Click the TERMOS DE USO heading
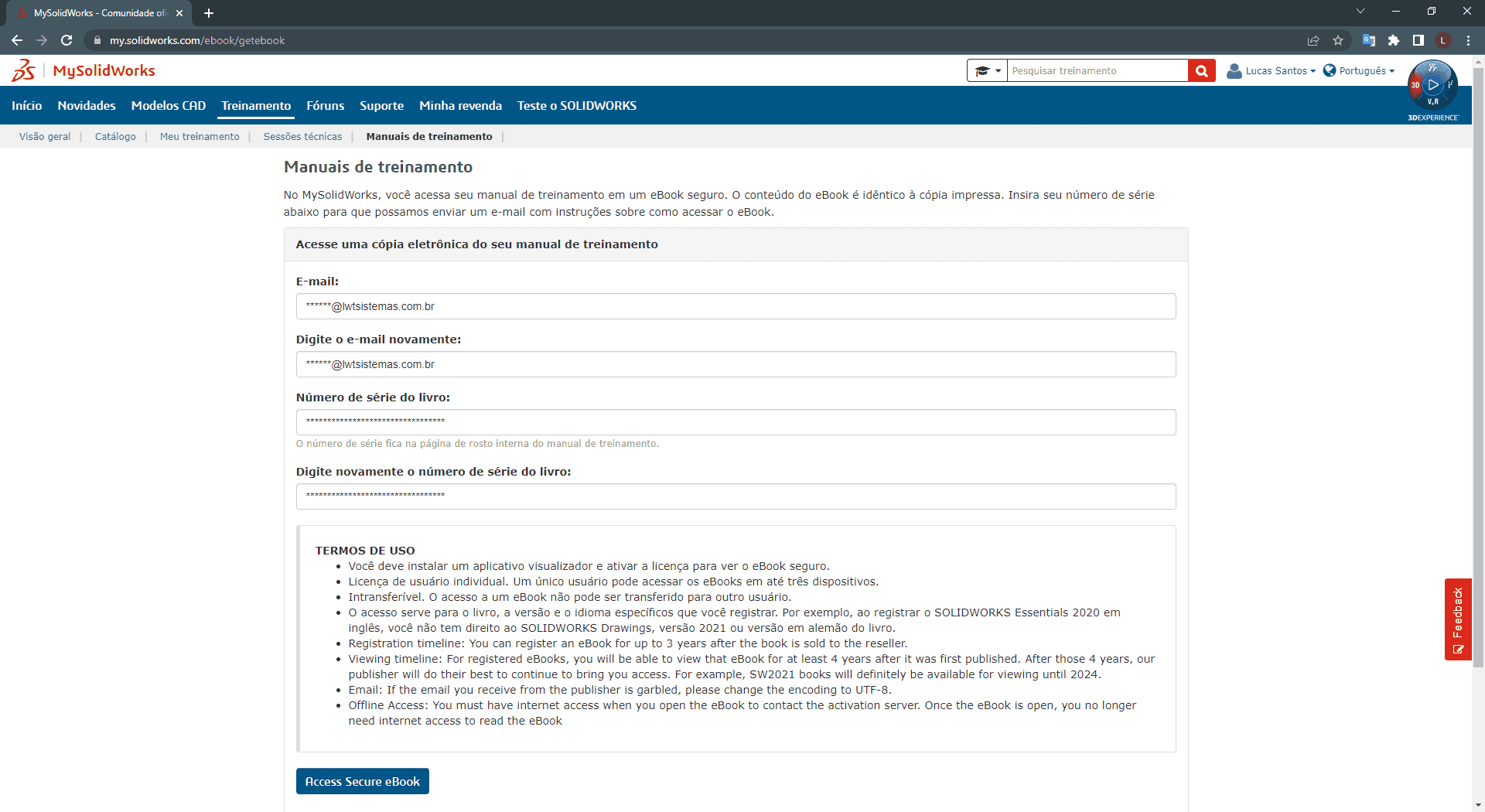The width and height of the screenshot is (1485, 812). (365, 551)
